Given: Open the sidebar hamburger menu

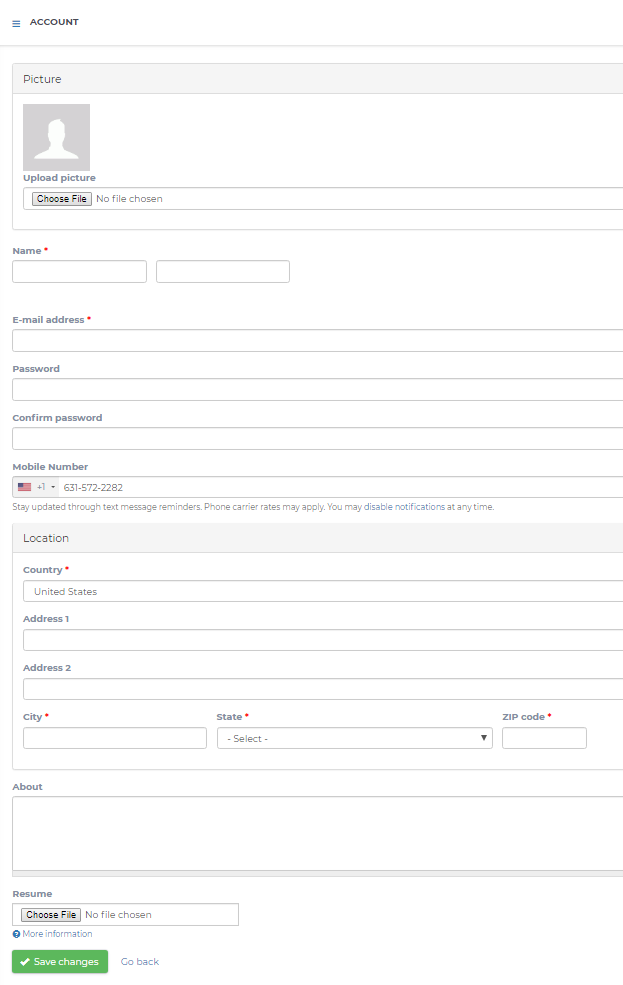Looking at the screenshot, I should (15, 22).
